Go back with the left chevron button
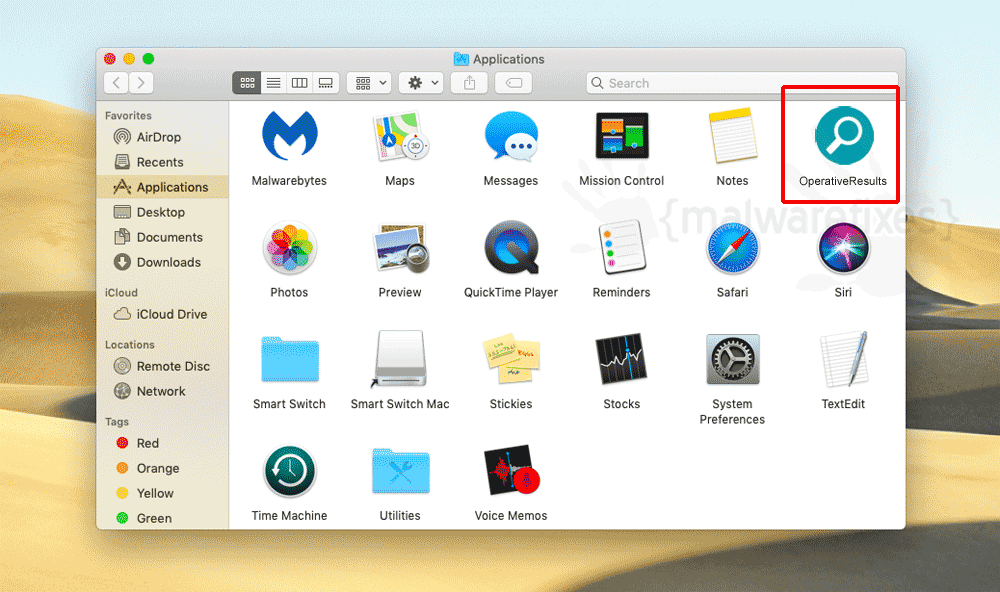The width and height of the screenshot is (1000, 592). tap(116, 83)
